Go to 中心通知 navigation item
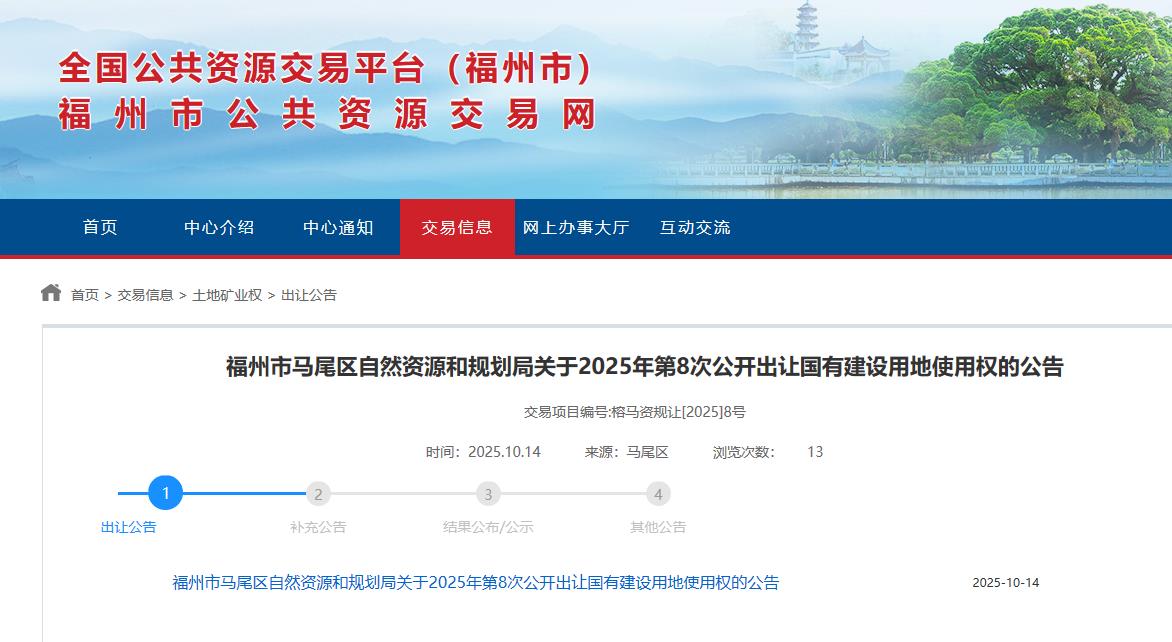This screenshot has width=1172, height=642. [x=338, y=228]
